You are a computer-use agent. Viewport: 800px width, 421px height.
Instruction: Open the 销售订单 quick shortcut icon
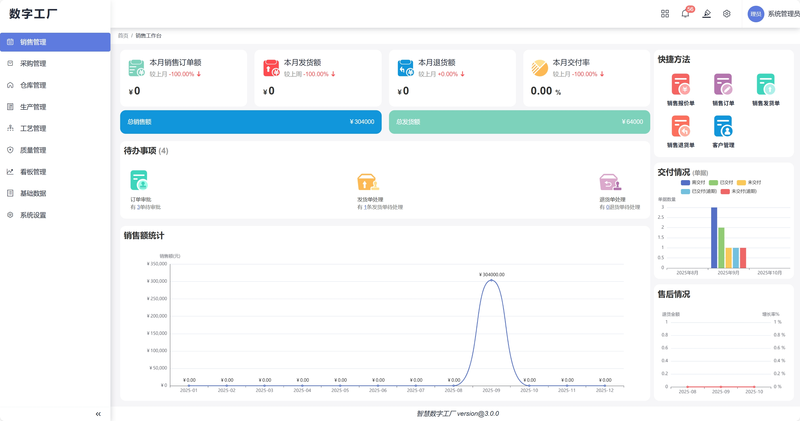723,85
